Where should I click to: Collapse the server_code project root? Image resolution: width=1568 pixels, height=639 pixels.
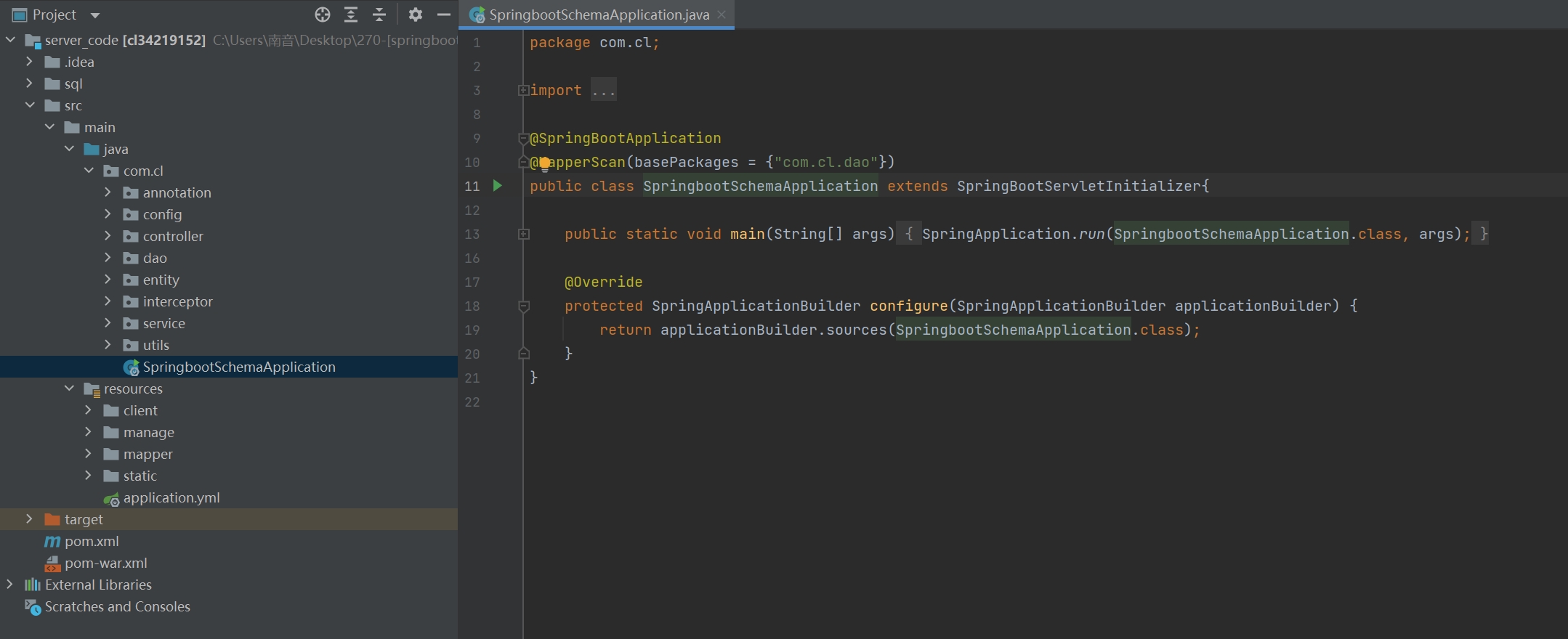[10, 40]
